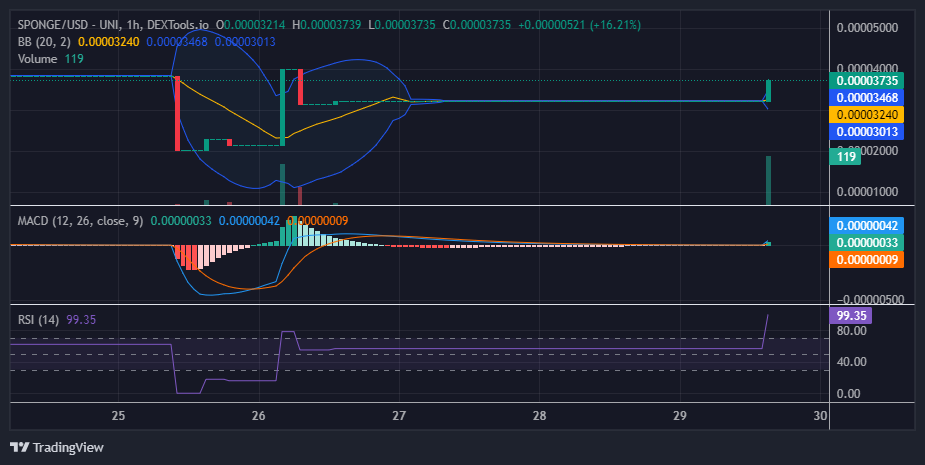Click the MACD histogram axis label 0.00000033
Screen dimensions: 925x465
(867, 243)
